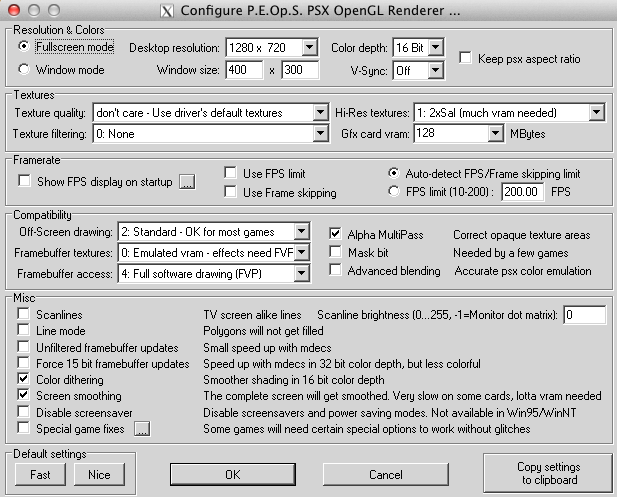Click the window width field showing 400
The height and width of the screenshot is (497, 617).
tap(244, 70)
